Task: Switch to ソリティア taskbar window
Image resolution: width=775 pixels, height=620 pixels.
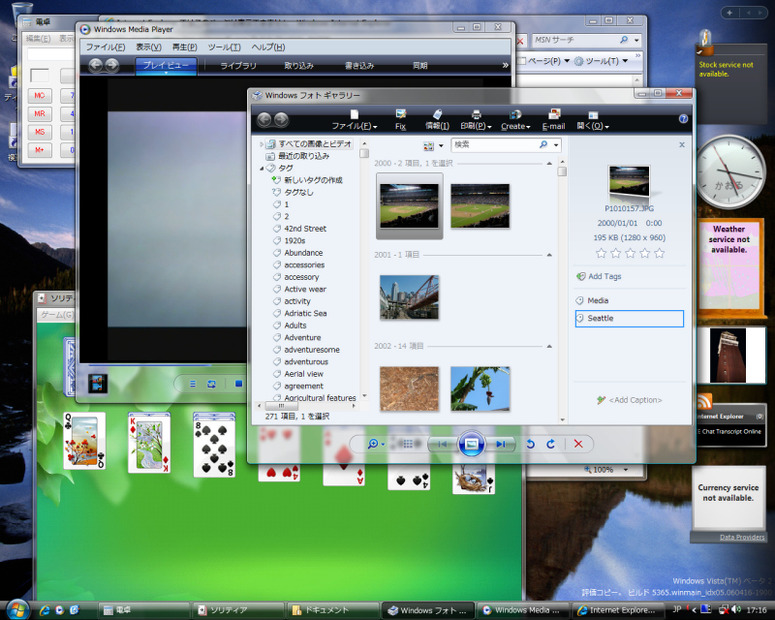Action: click(238, 610)
